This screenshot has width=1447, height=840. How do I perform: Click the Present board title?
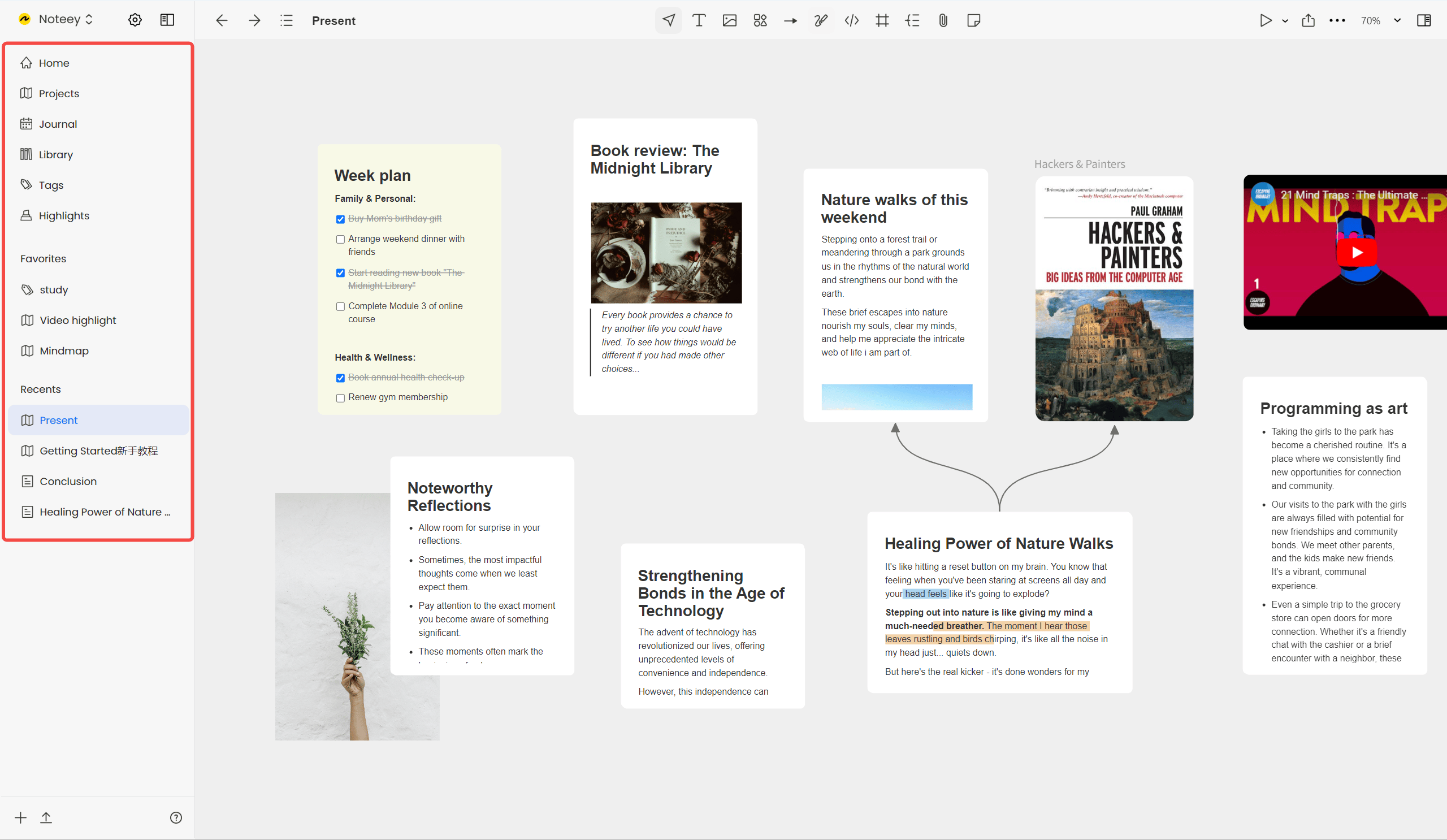tap(333, 21)
